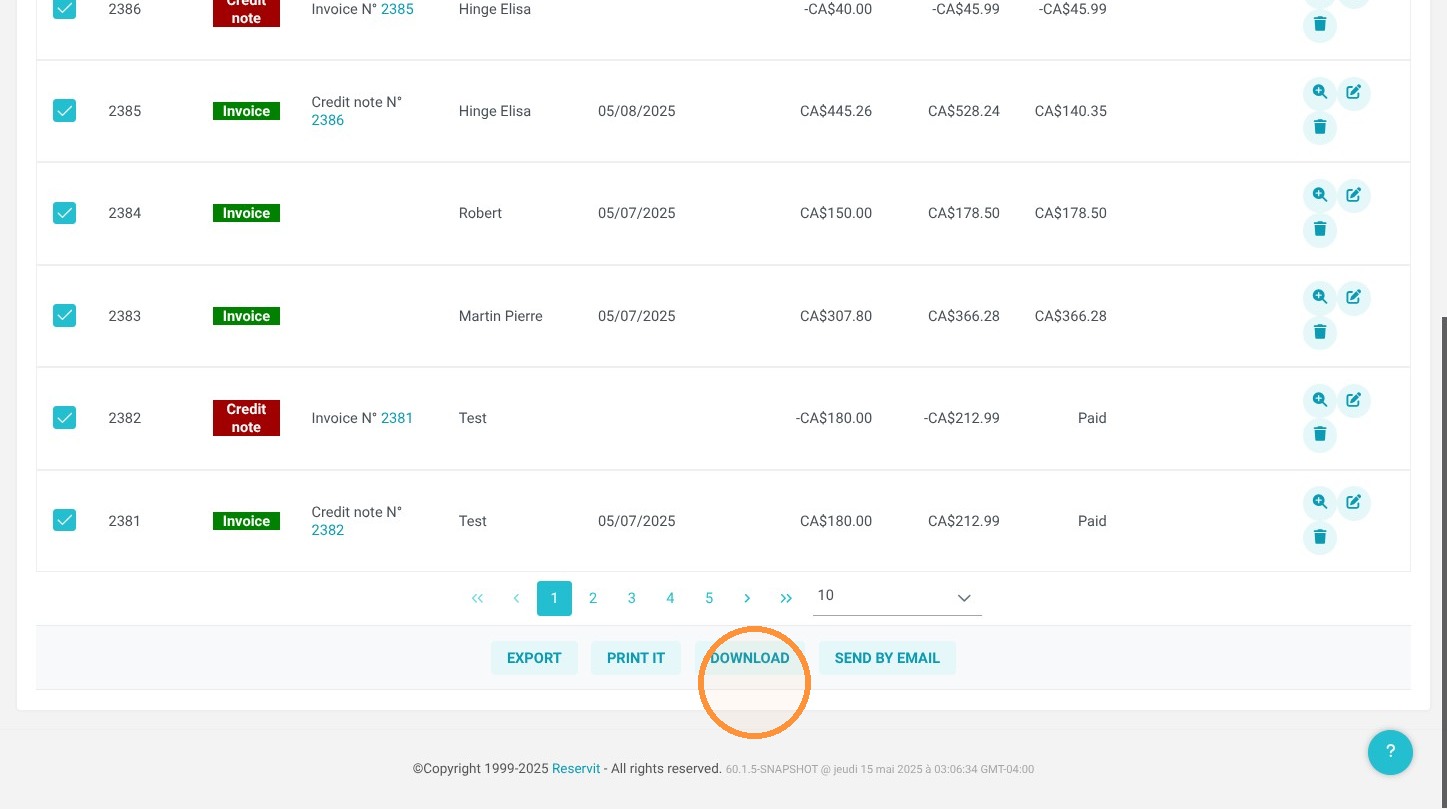The image size is (1447, 809).
Task: Go to page 4
Action: pos(670,598)
